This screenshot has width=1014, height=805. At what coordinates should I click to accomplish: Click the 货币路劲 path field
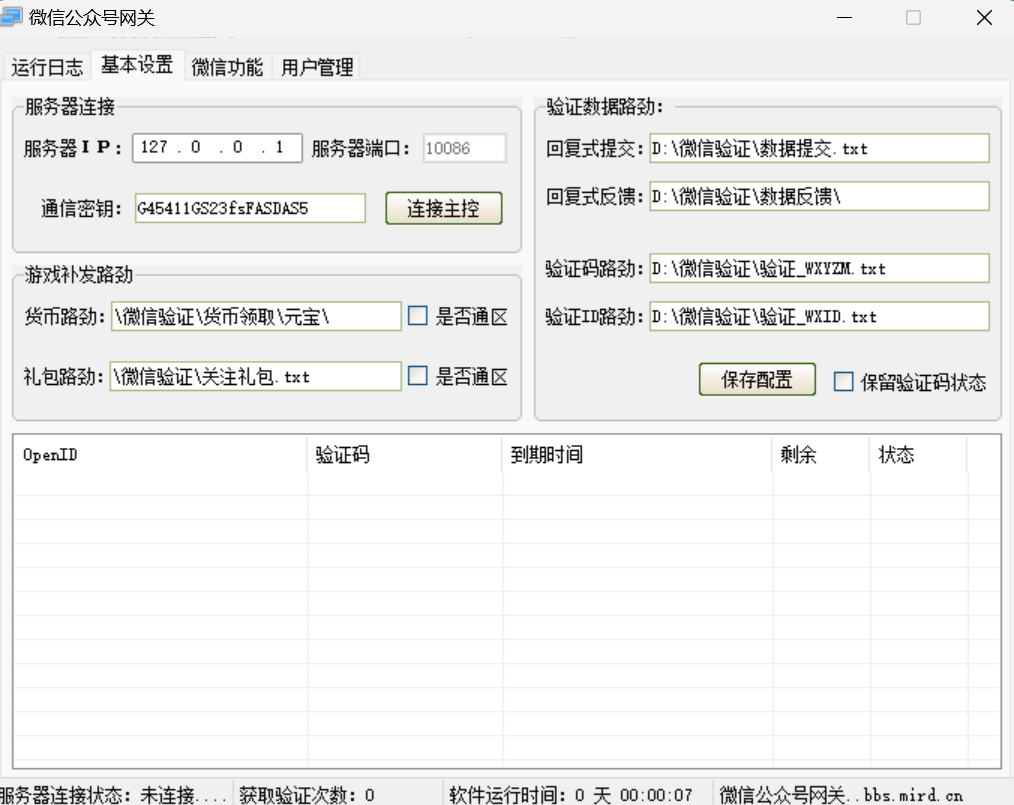tap(256, 316)
